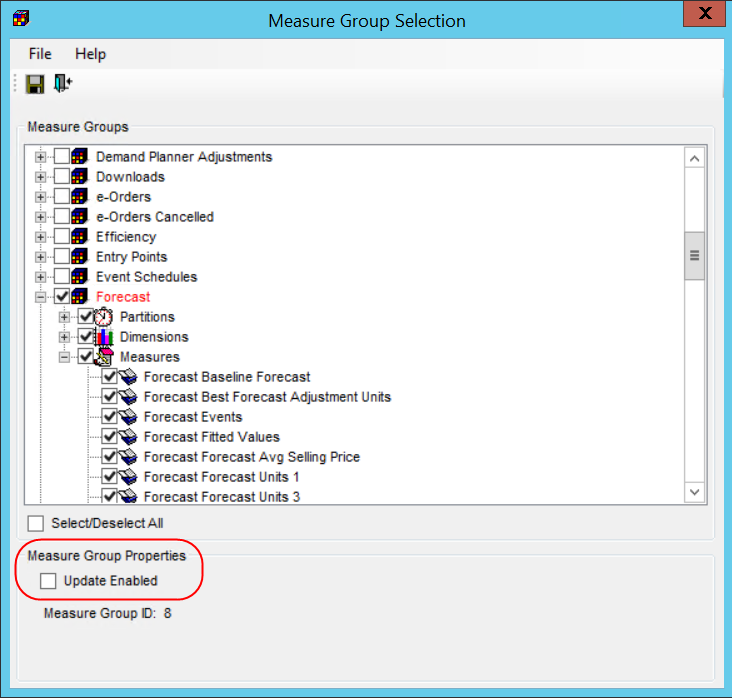Uncheck the Forecast Baseline Forecast checkbox
This screenshot has width=732, height=698.
[x=109, y=377]
